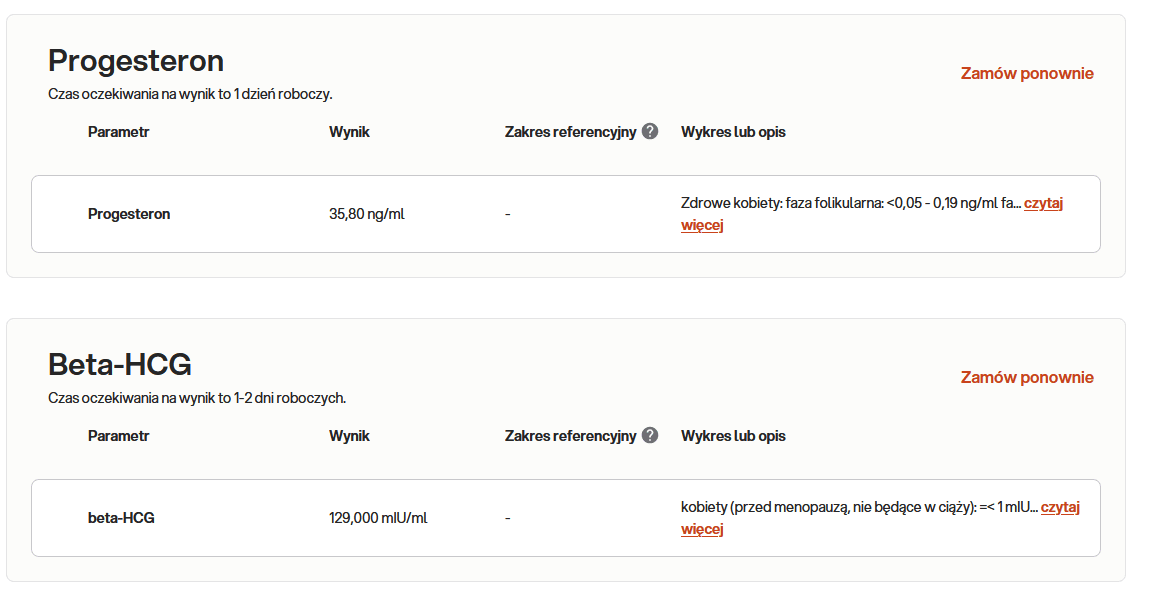The image size is (1171, 590).
Task: Click the help icon in the Progesteron section
Action: tap(650, 132)
